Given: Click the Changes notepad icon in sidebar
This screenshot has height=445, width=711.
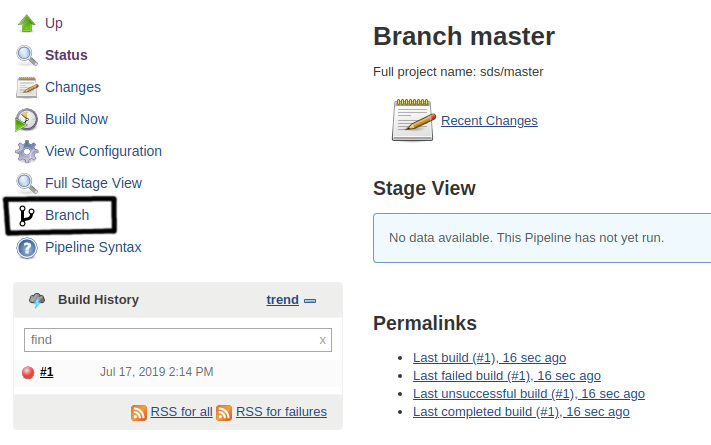Looking at the screenshot, I should coord(27,87).
